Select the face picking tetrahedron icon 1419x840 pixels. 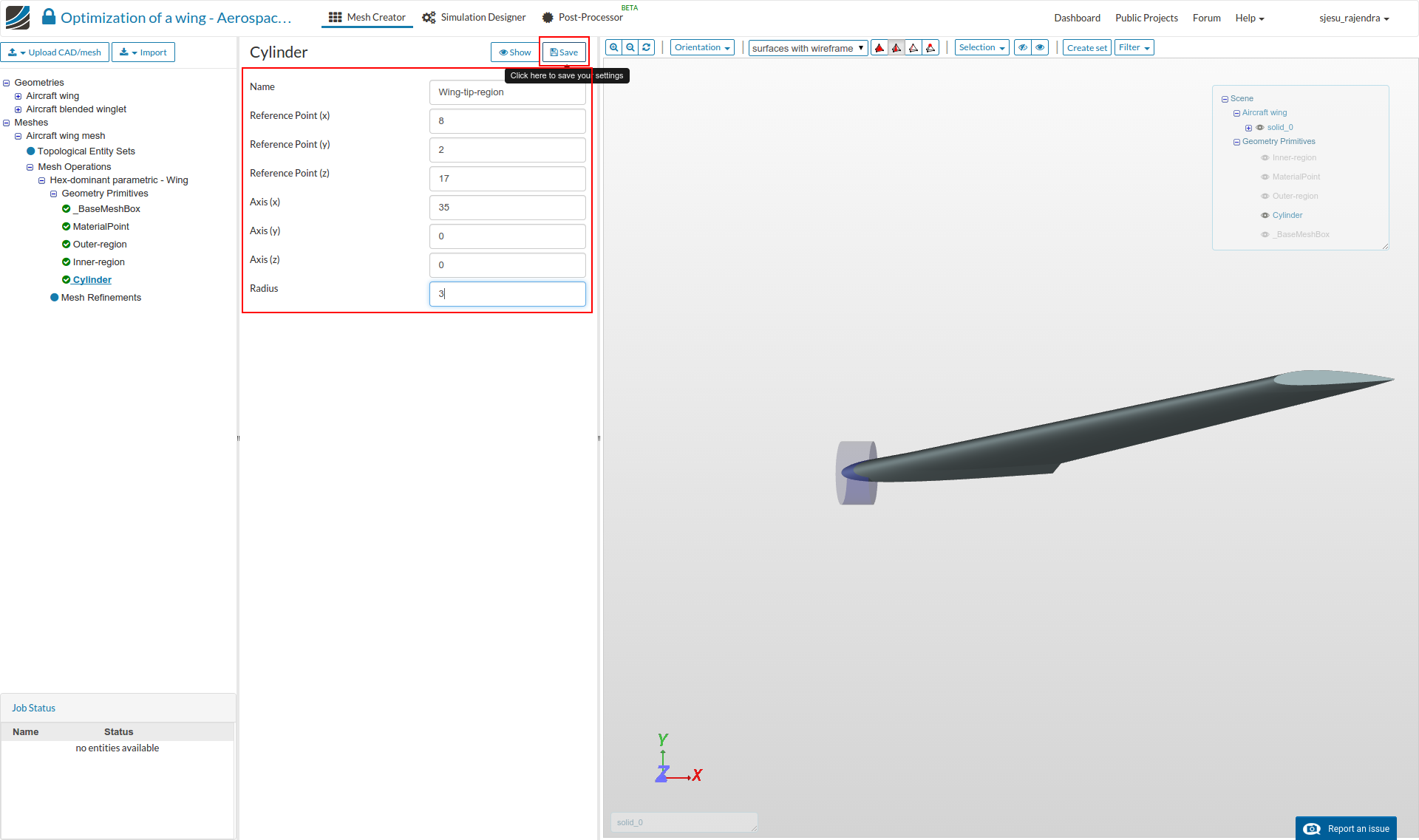[896, 48]
